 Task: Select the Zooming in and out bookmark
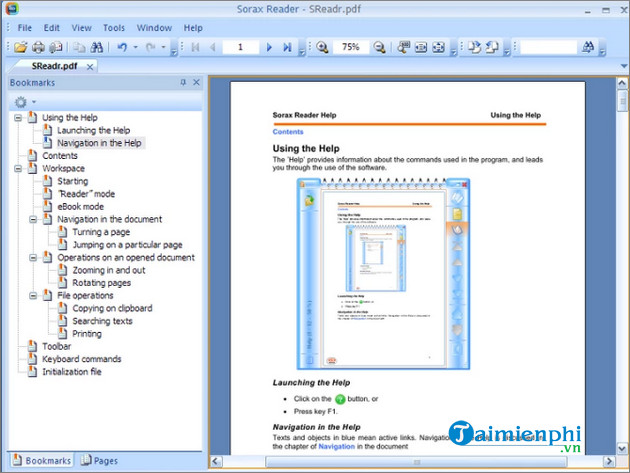109,270
